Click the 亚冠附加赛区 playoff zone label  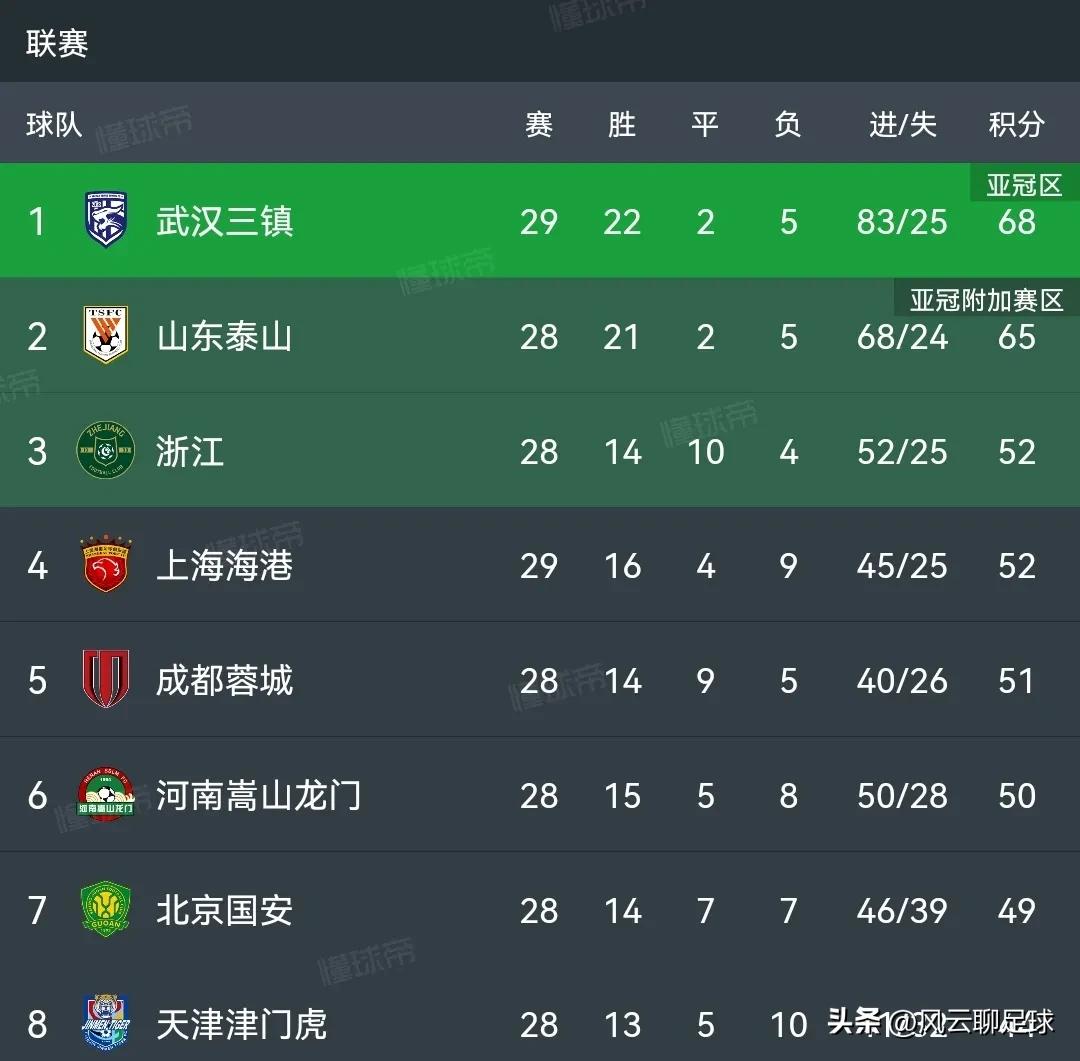[986, 300]
